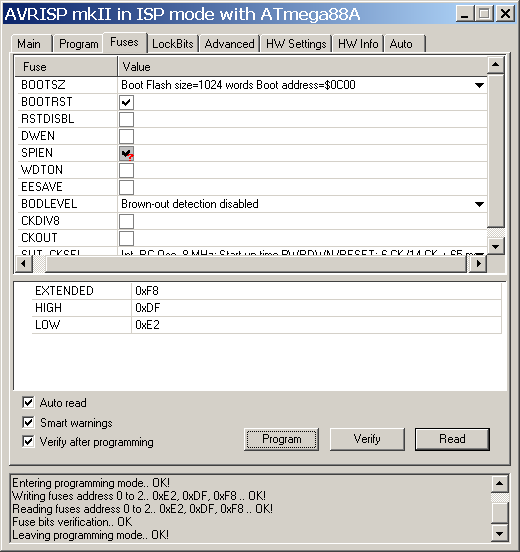Edit the EXTENDED fuse value 0xF8

[316, 291]
